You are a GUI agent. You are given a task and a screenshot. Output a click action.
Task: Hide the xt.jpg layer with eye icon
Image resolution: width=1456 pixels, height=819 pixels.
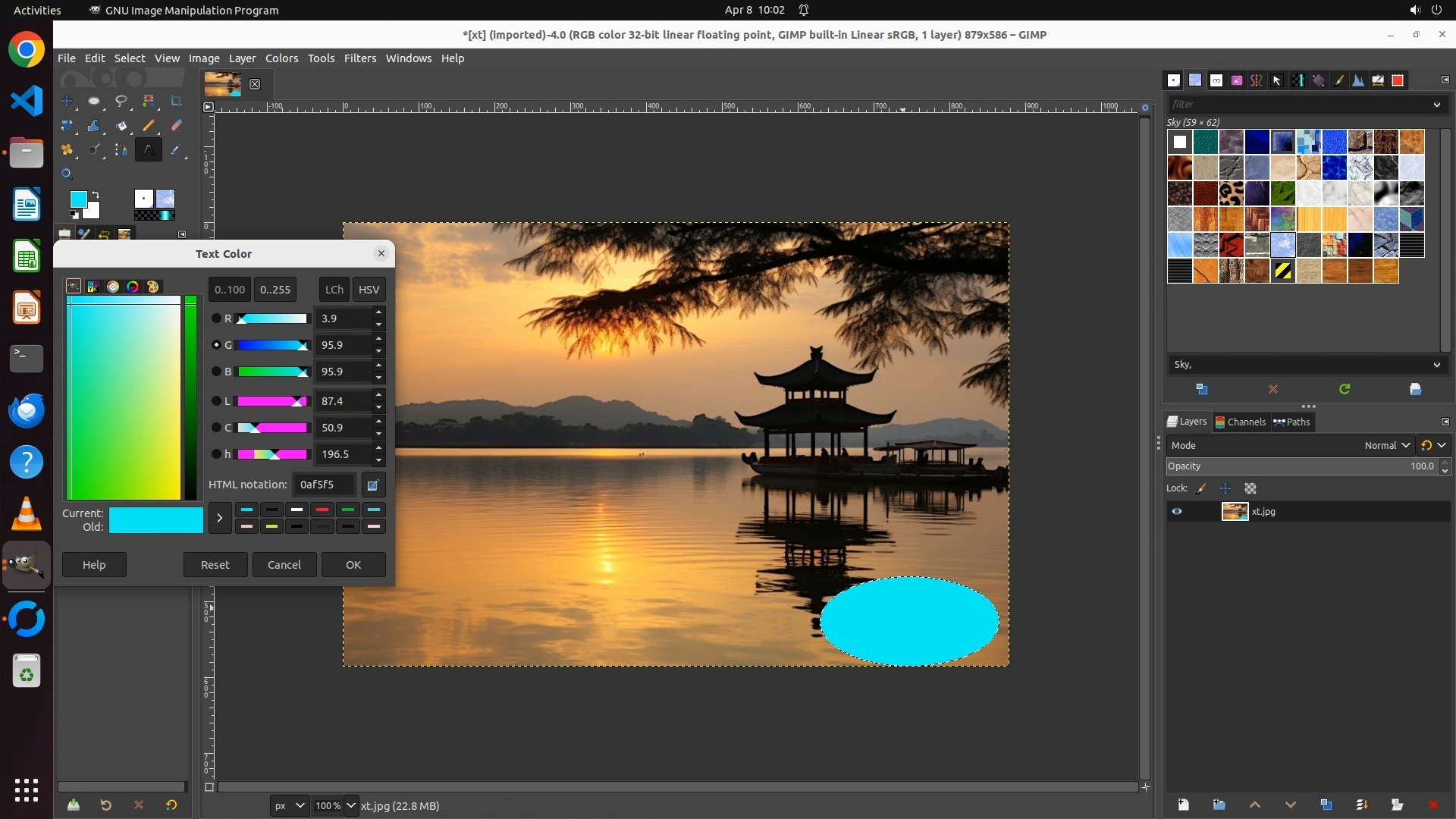pyautogui.click(x=1177, y=512)
